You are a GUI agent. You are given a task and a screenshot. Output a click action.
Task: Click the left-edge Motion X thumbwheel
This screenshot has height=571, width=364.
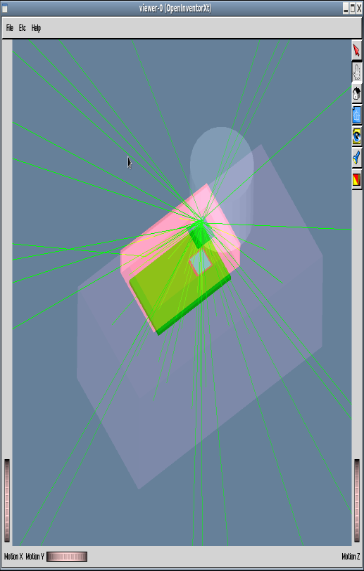coord(7,500)
